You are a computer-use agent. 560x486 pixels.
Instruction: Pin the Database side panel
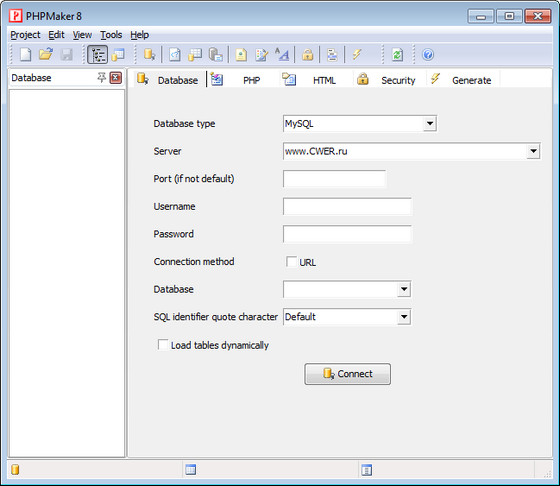(101, 77)
